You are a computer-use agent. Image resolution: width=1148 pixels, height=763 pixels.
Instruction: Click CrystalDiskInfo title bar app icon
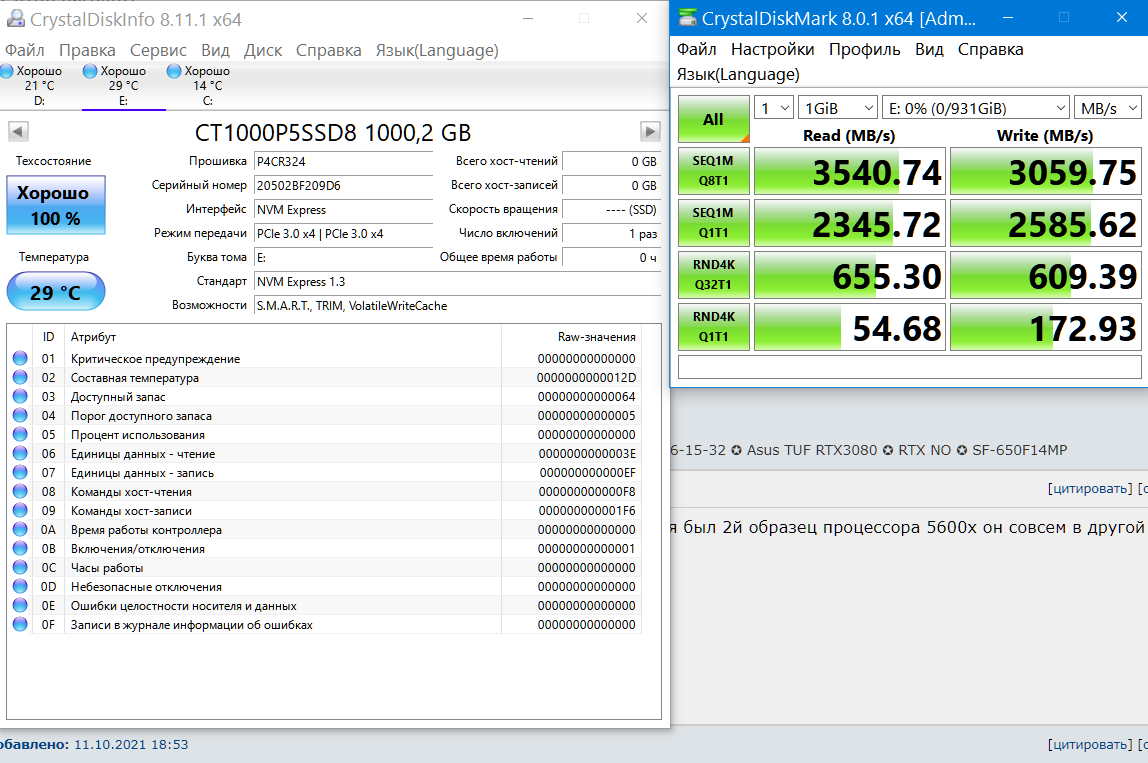15,19
